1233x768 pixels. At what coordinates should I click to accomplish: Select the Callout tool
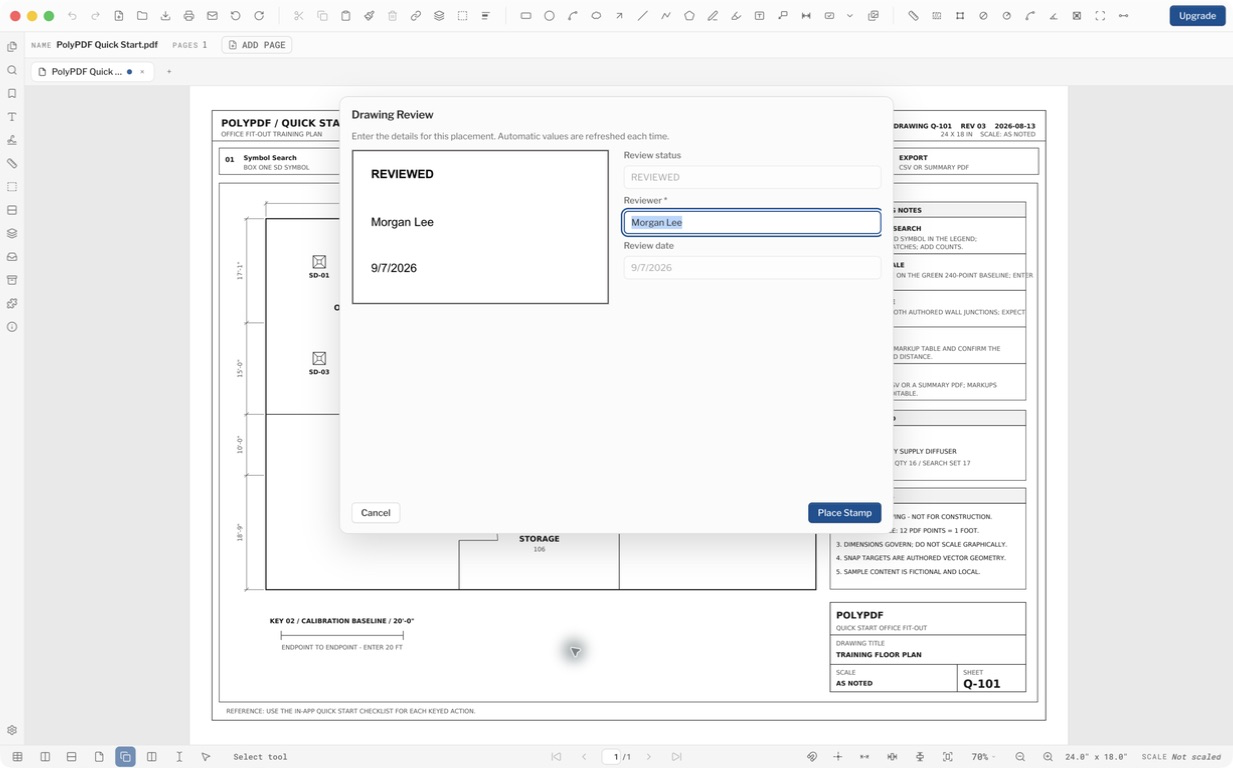click(783, 16)
